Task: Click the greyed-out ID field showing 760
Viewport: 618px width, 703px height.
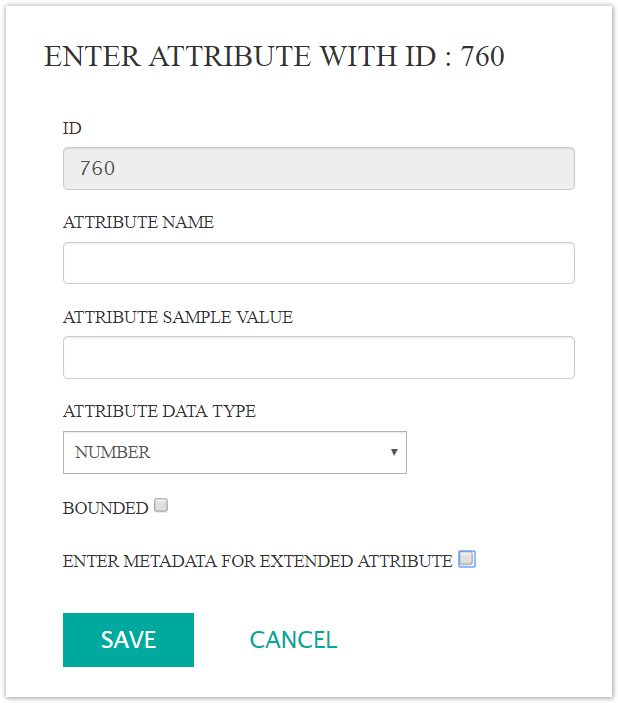Action: coord(318,169)
